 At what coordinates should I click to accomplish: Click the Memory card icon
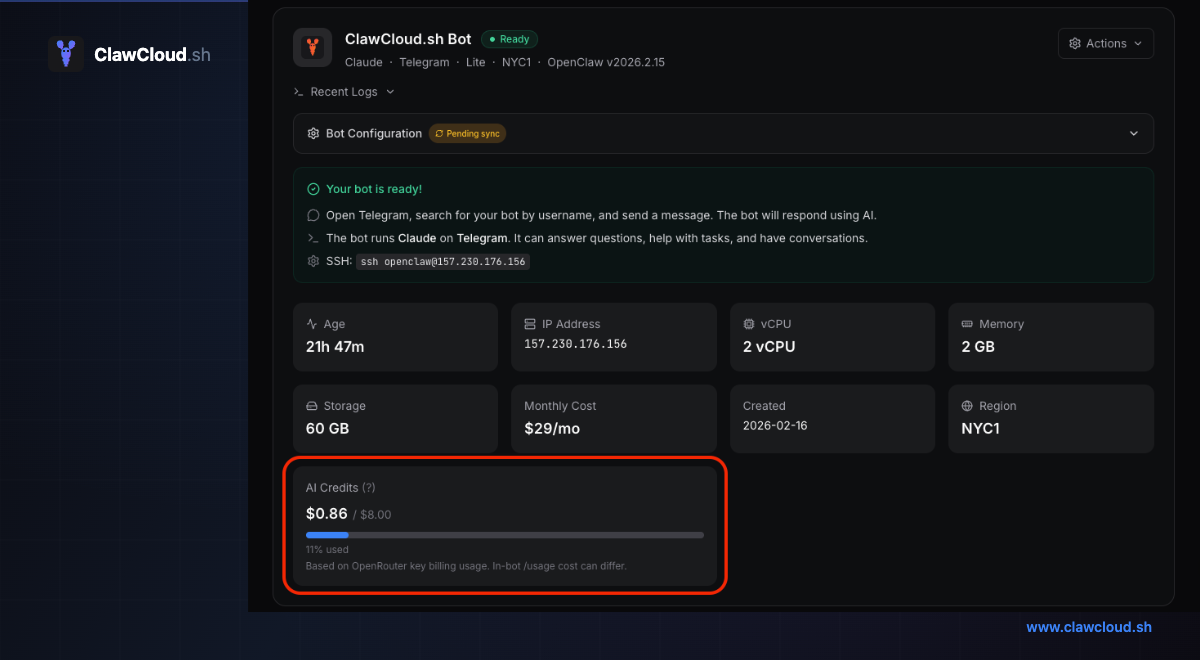(x=967, y=324)
